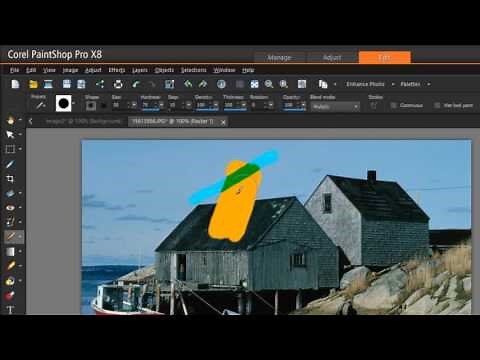
Task: Open the Image menu
Action: point(70,70)
